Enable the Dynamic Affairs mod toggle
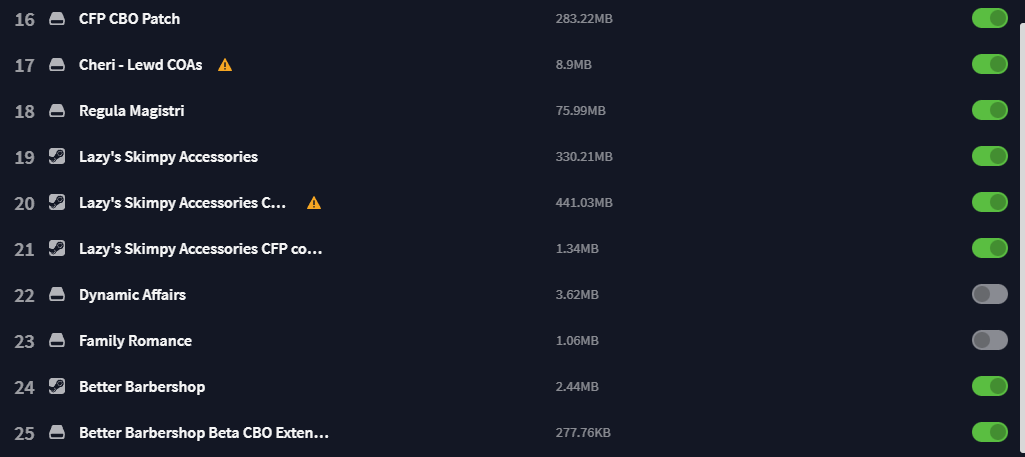Screen dimensions: 1025x457 click(x=989, y=294)
